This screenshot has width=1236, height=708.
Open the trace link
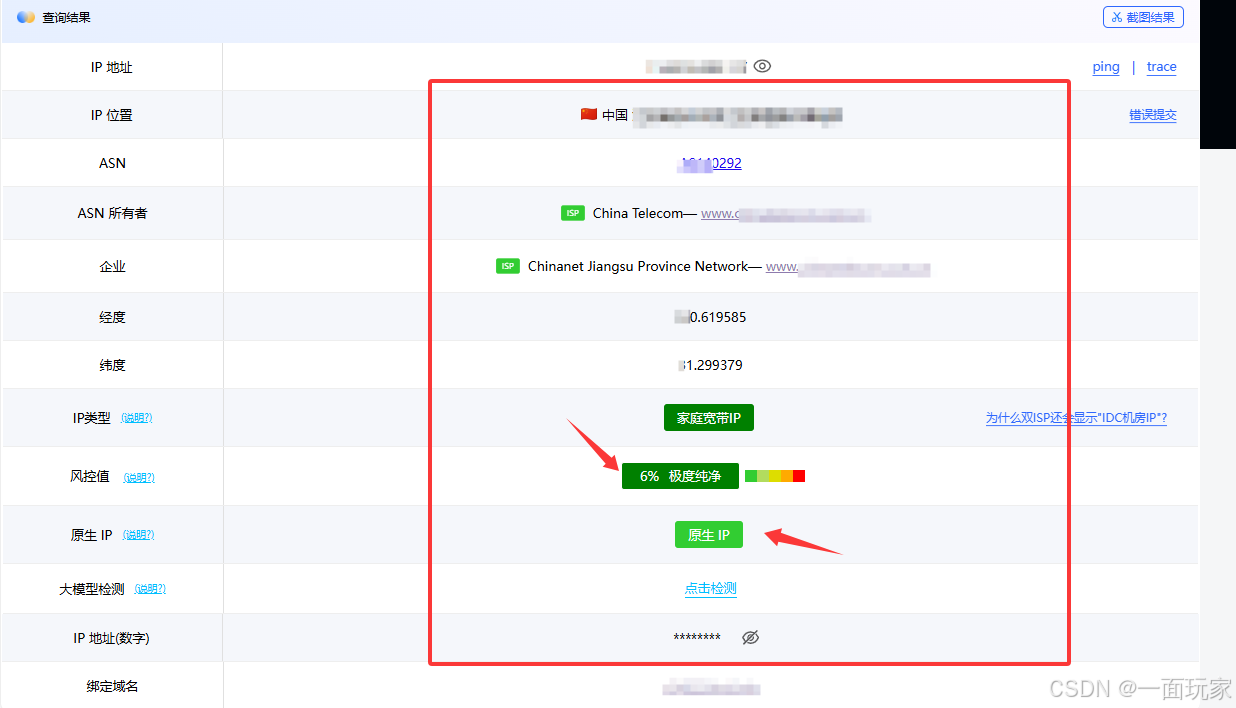coord(1161,67)
